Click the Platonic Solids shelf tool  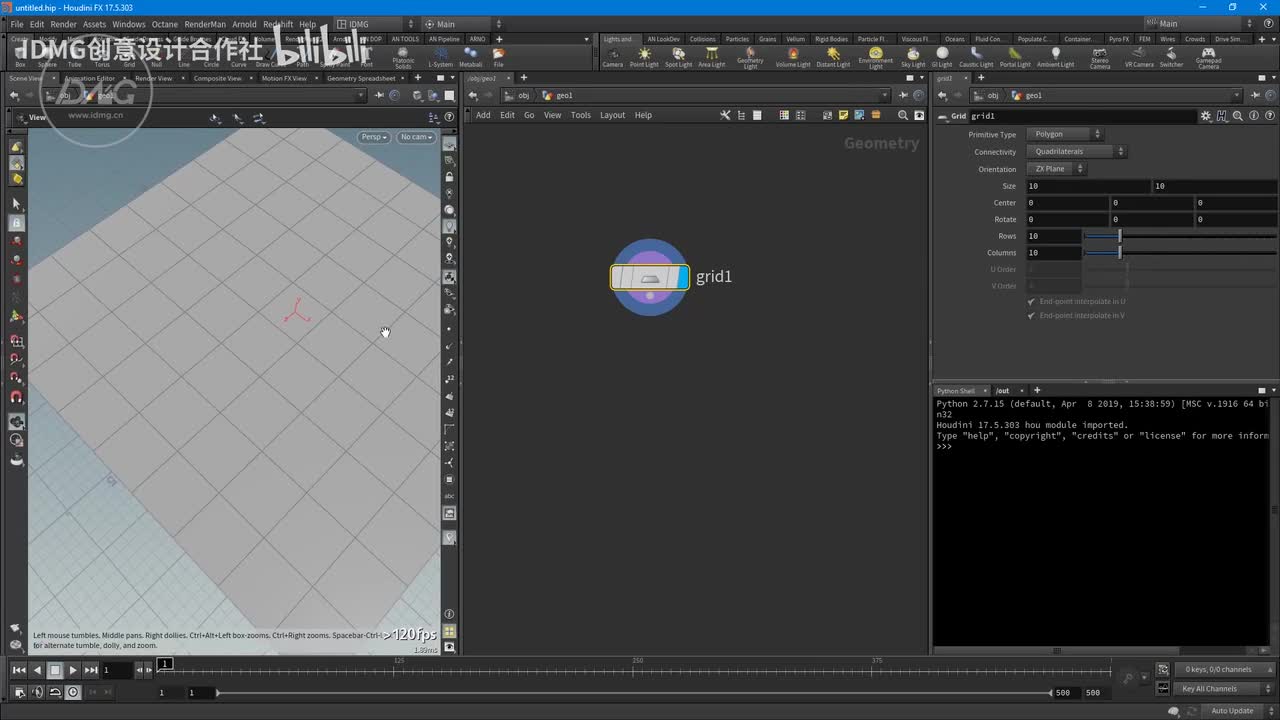pyautogui.click(x=403, y=58)
